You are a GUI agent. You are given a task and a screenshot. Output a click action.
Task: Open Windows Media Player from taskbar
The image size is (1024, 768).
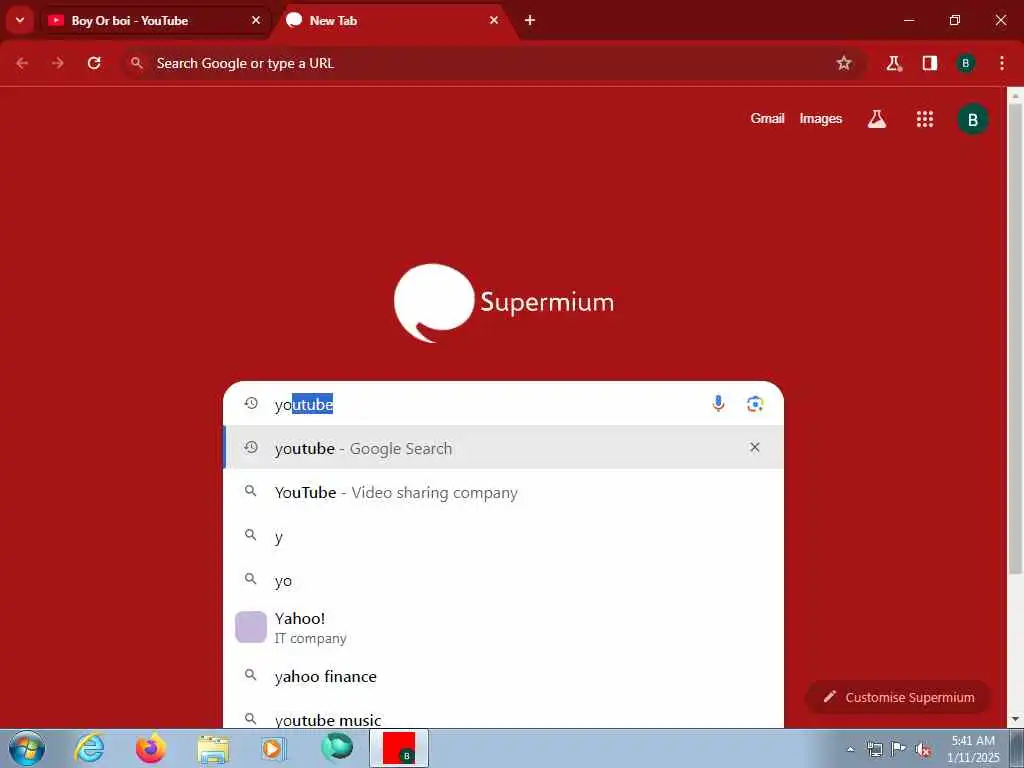pyautogui.click(x=273, y=748)
